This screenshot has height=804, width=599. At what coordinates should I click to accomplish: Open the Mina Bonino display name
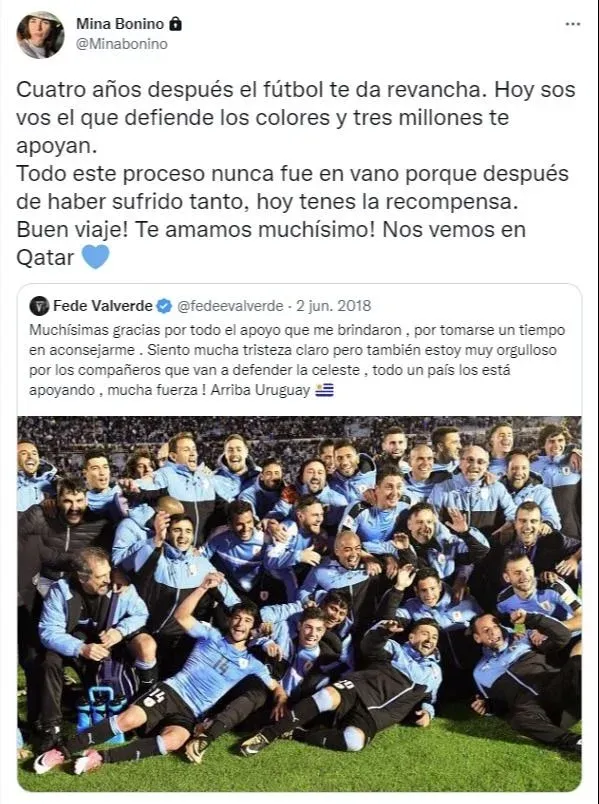tap(120, 24)
